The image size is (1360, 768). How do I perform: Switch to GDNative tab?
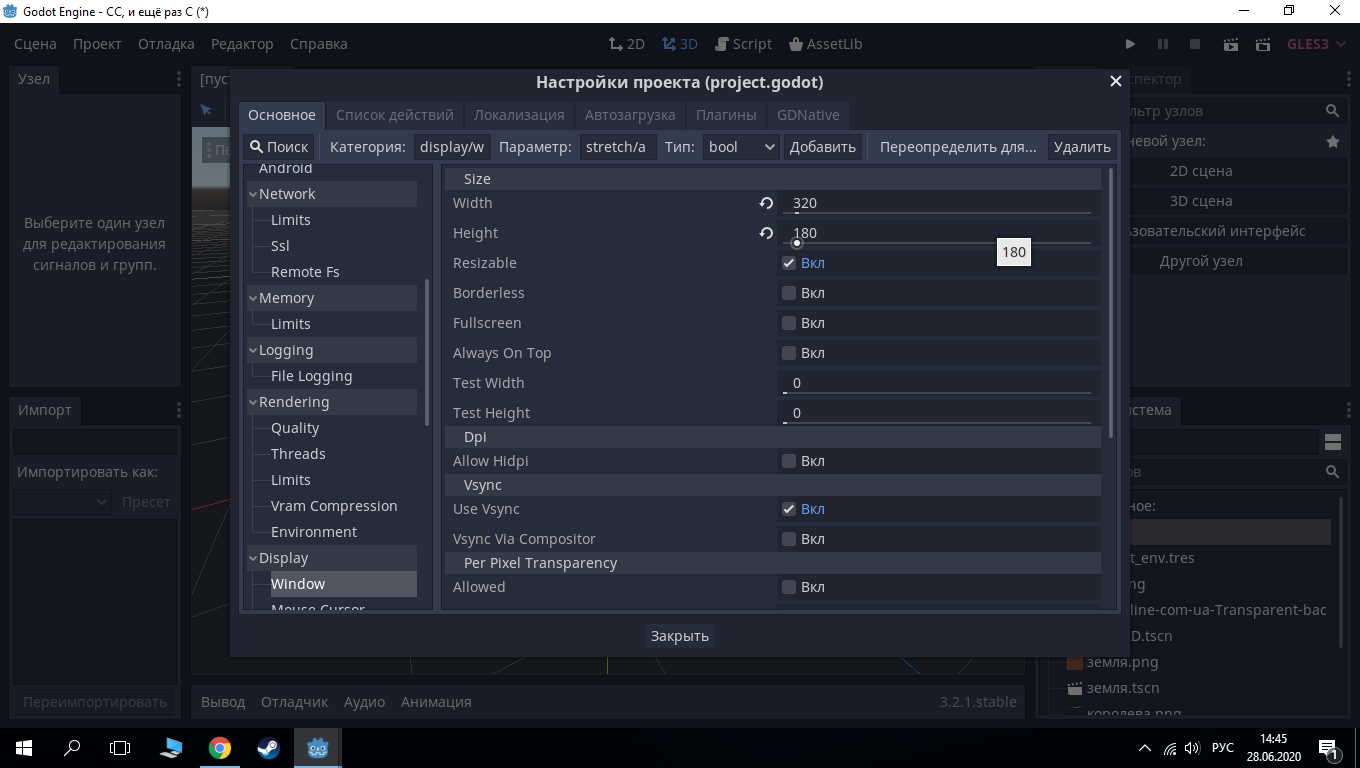pyautogui.click(x=808, y=115)
